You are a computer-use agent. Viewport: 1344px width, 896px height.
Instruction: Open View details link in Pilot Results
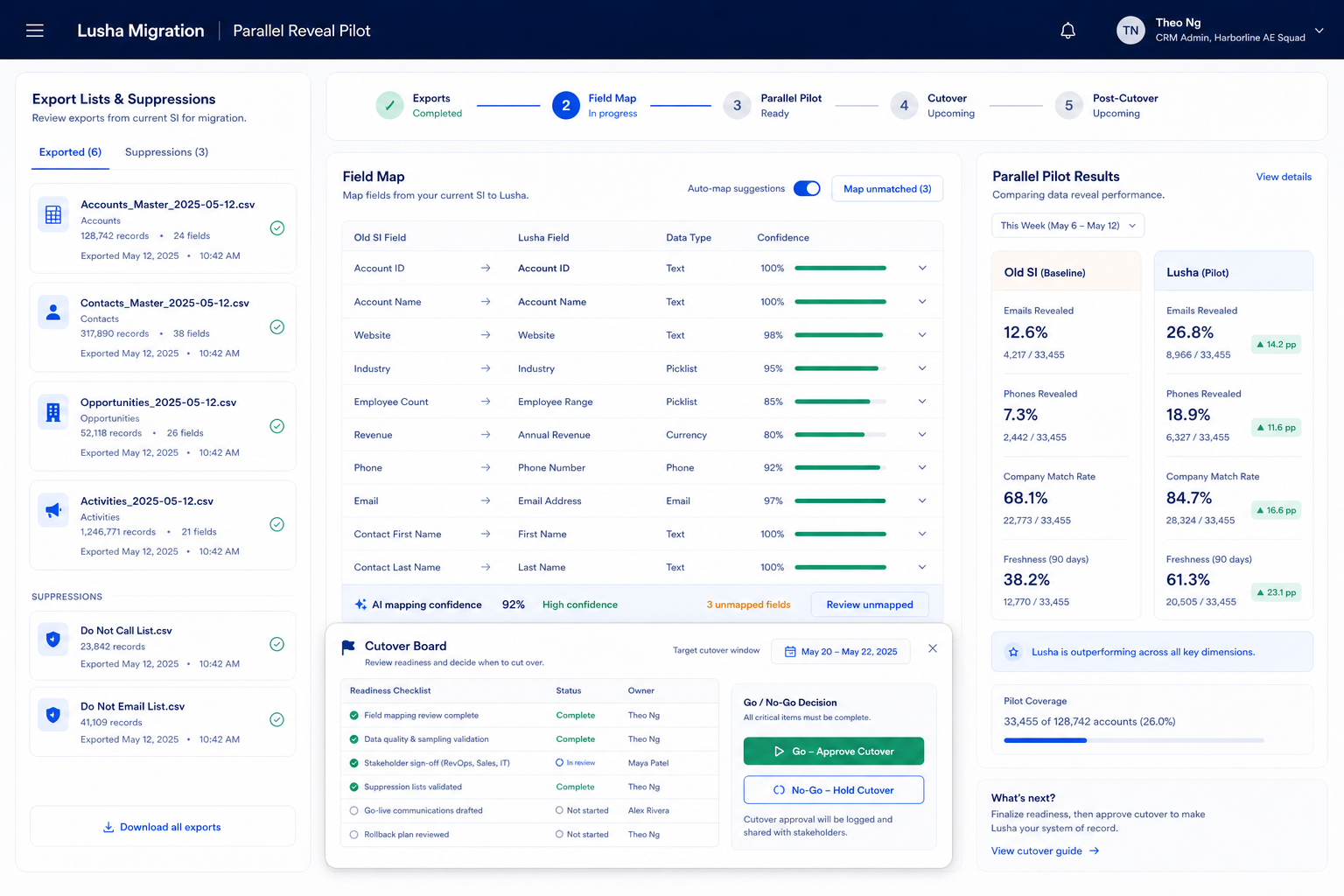click(x=1284, y=177)
